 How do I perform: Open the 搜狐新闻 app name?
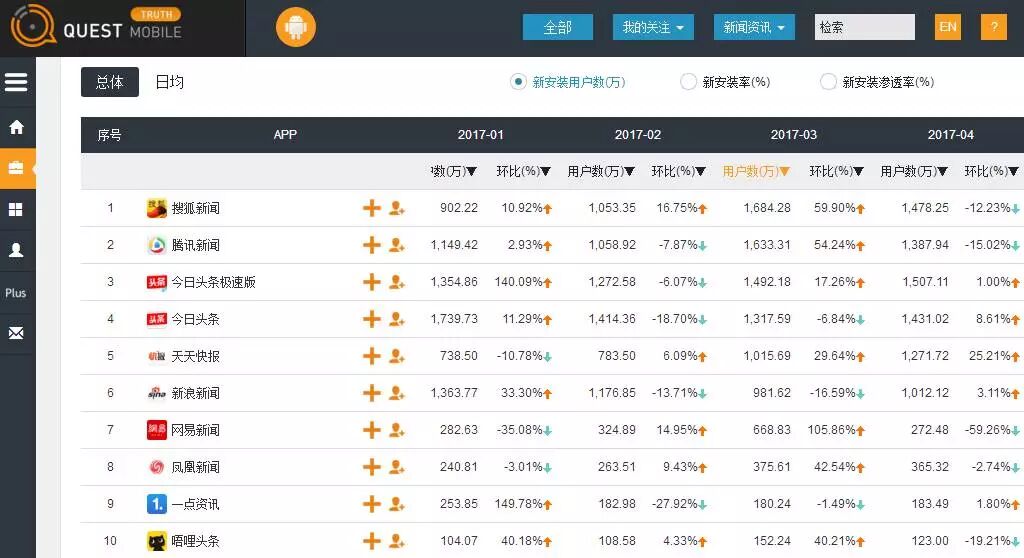[195, 208]
